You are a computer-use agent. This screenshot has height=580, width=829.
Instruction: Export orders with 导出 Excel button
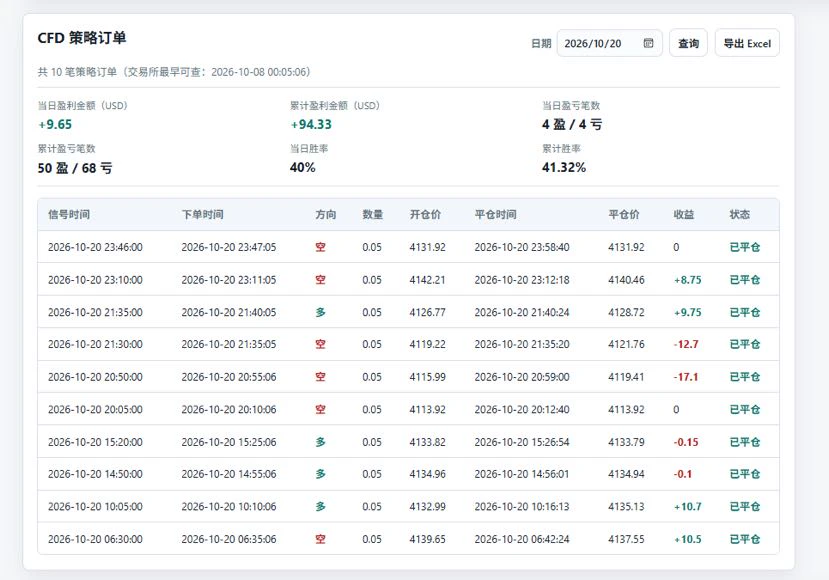tap(747, 43)
